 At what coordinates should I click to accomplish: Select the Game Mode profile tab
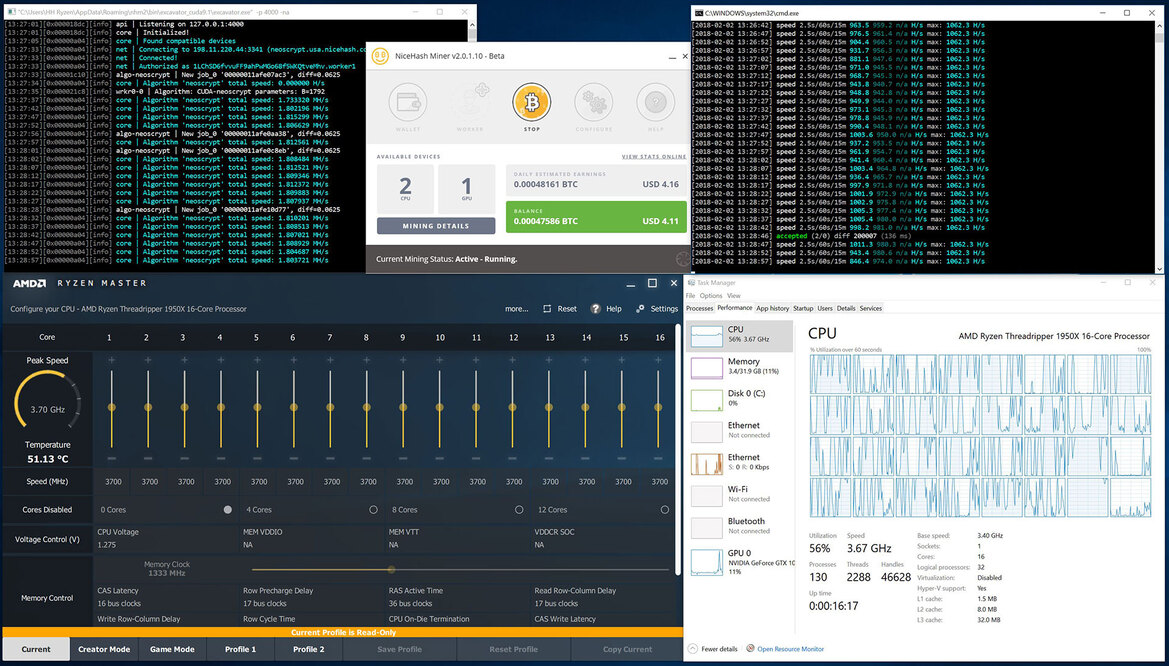pos(172,650)
